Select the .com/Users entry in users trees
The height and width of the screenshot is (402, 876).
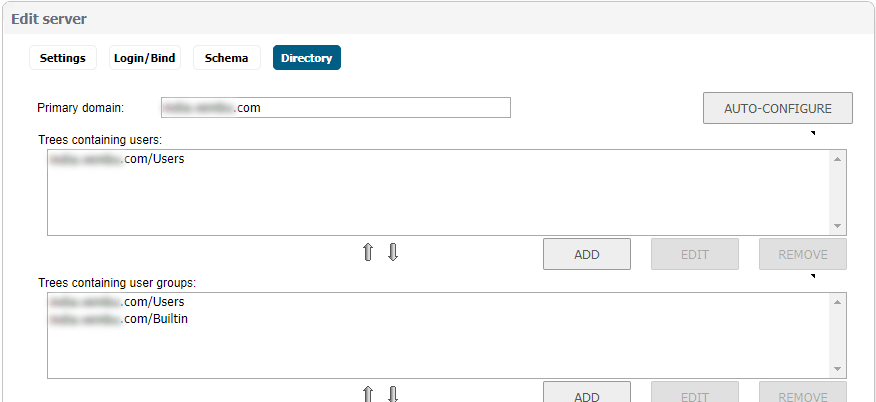click(x=117, y=159)
